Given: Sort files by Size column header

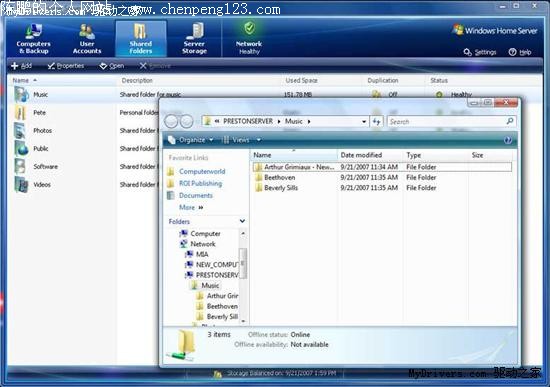Looking at the screenshot, I should [x=477, y=155].
